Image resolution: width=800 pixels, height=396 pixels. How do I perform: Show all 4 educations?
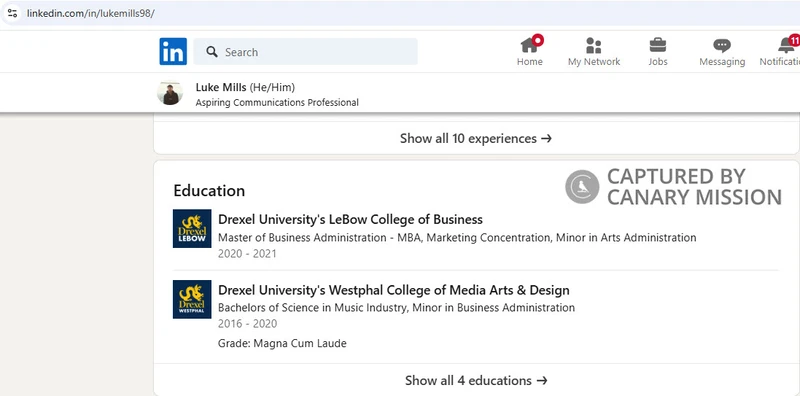click(476, 380)
